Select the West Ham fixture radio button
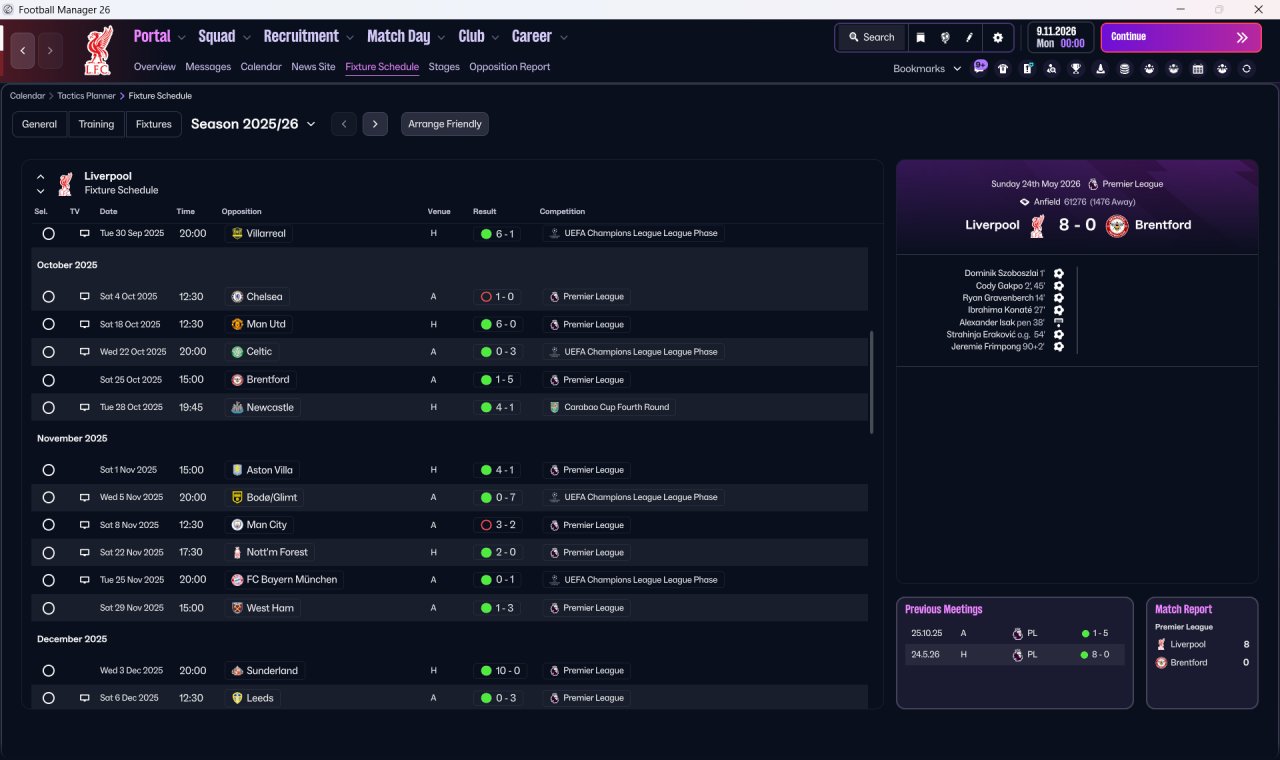 pyautogui.click(x=48, y=608)
